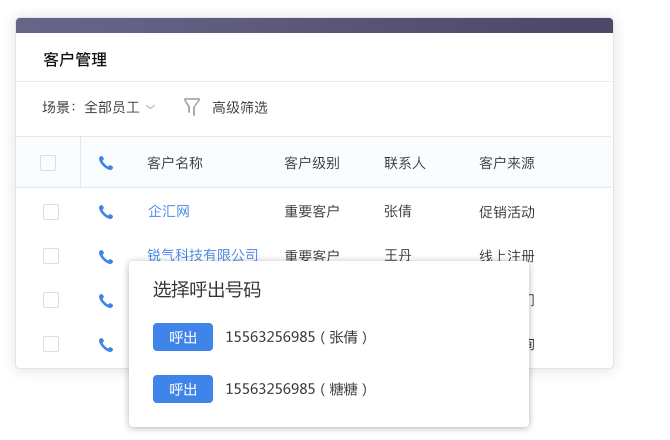
Task: Click the phone icon in the fourth customer row
Action: (x=106, y=344)
